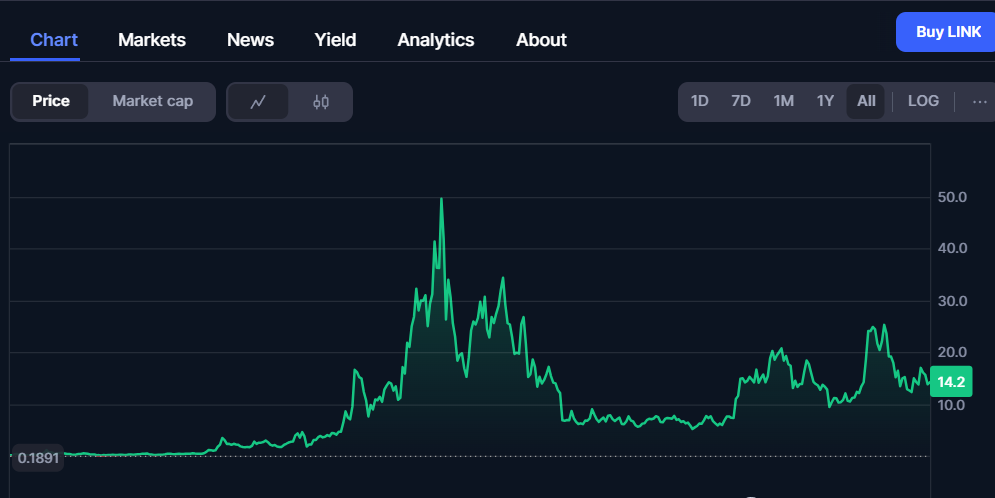The height and width of the screenshot is (498, 995).
Task: Select the Price view toggle
Action: (51, 102)
